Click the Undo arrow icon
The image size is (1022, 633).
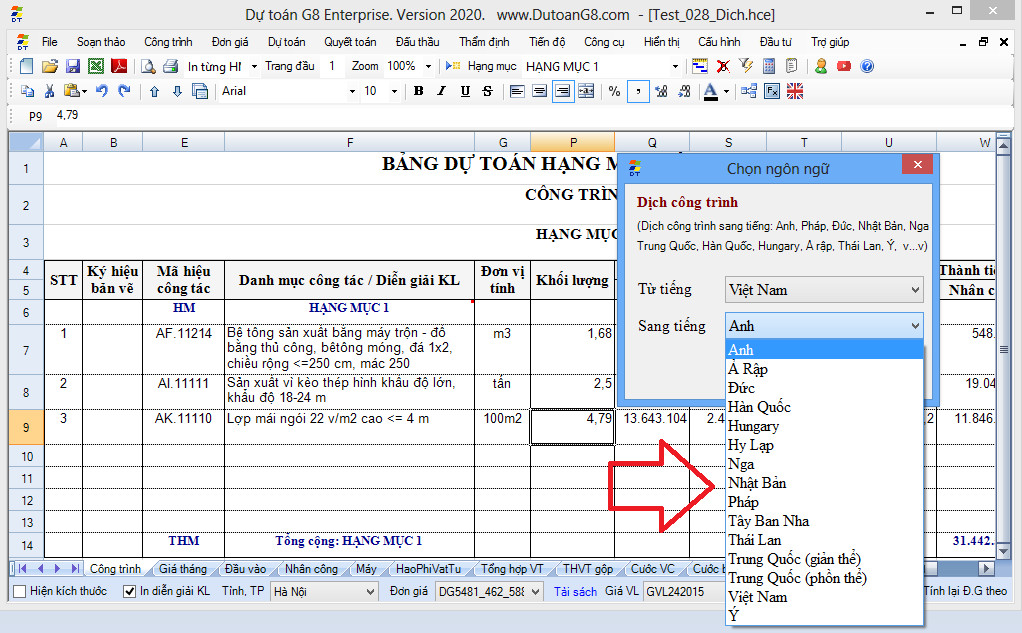[103, 91]
